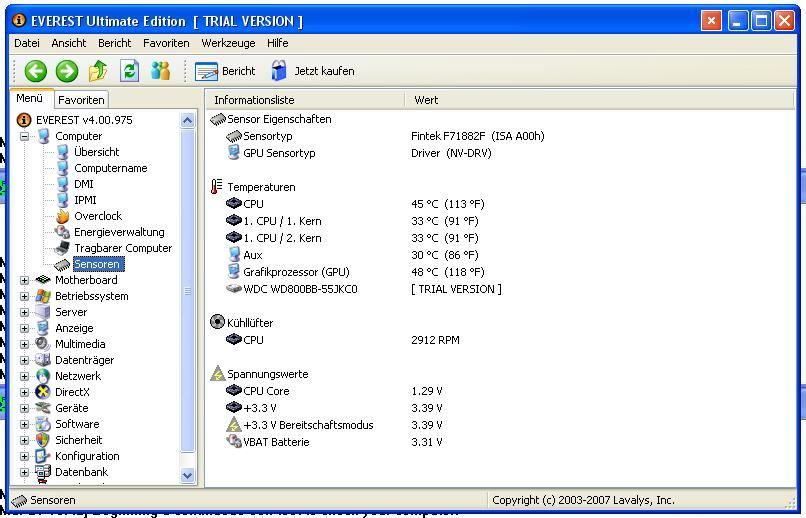Click the Wert column header
806x518 pixels.
click(x=599, y=100)
